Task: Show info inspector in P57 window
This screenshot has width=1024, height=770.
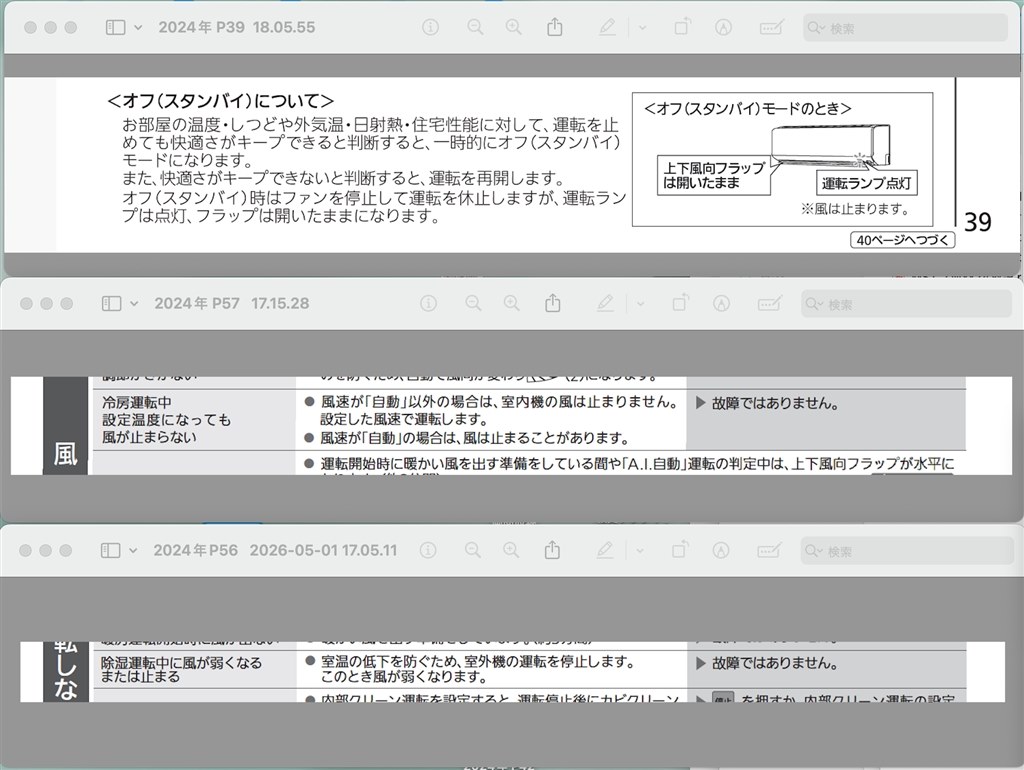Action: [x=428, y=303]
